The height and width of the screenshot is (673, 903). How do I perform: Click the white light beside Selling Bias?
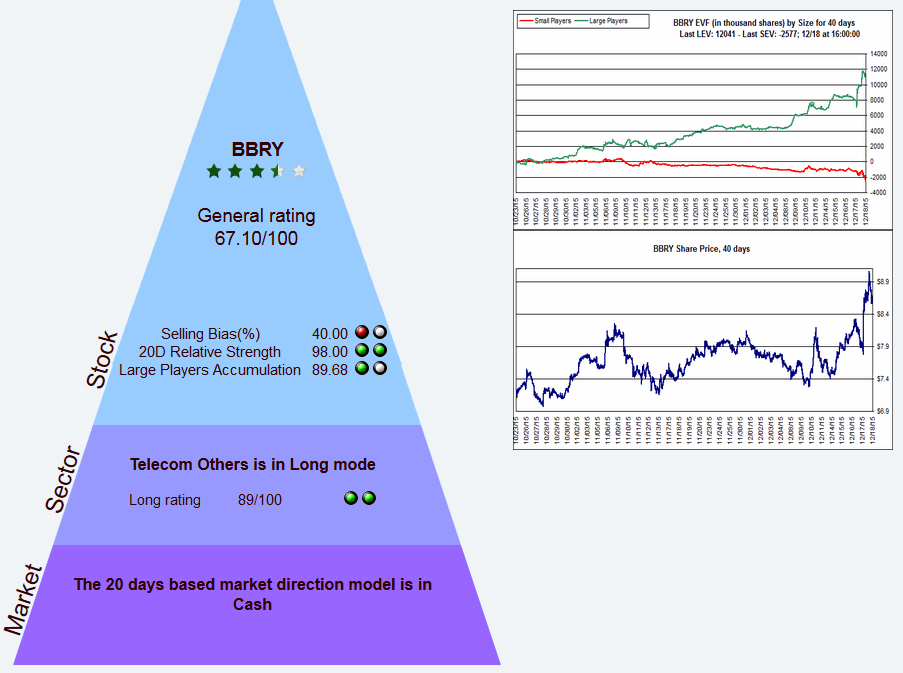[x=380, y=332]
